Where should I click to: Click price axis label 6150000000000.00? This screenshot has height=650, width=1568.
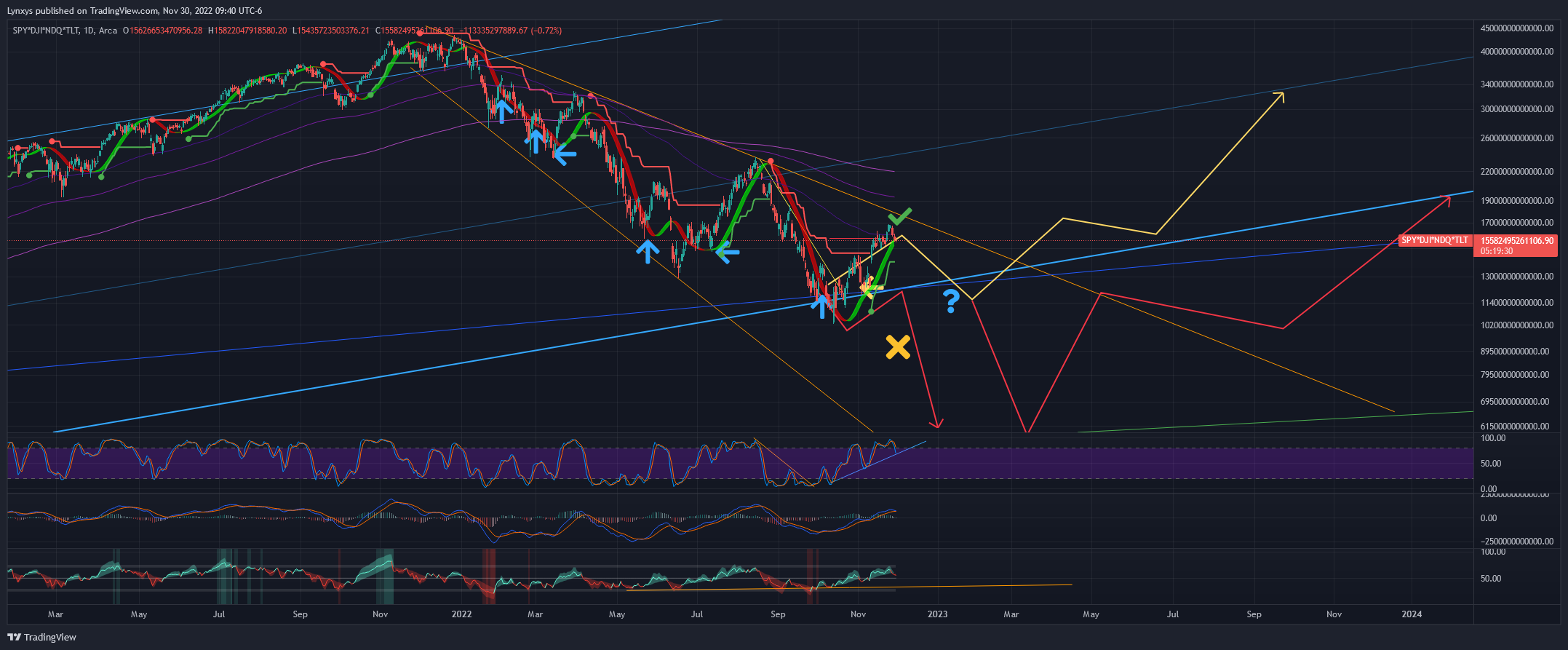[x=1515, y=427]
